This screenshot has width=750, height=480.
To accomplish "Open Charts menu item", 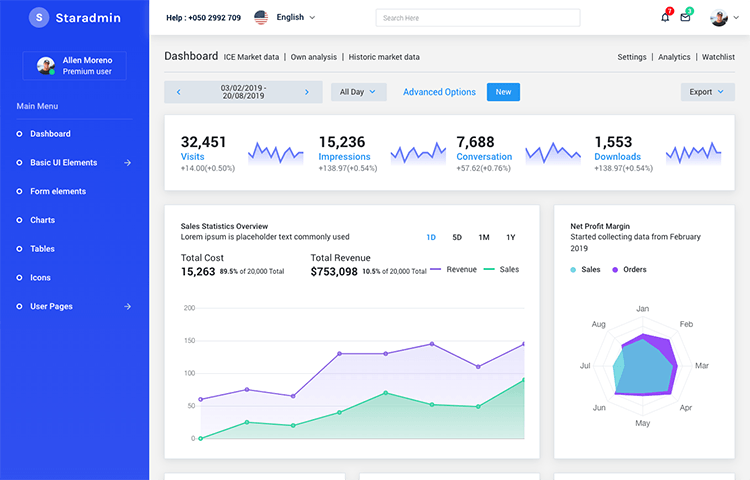I will pos(43,220).
